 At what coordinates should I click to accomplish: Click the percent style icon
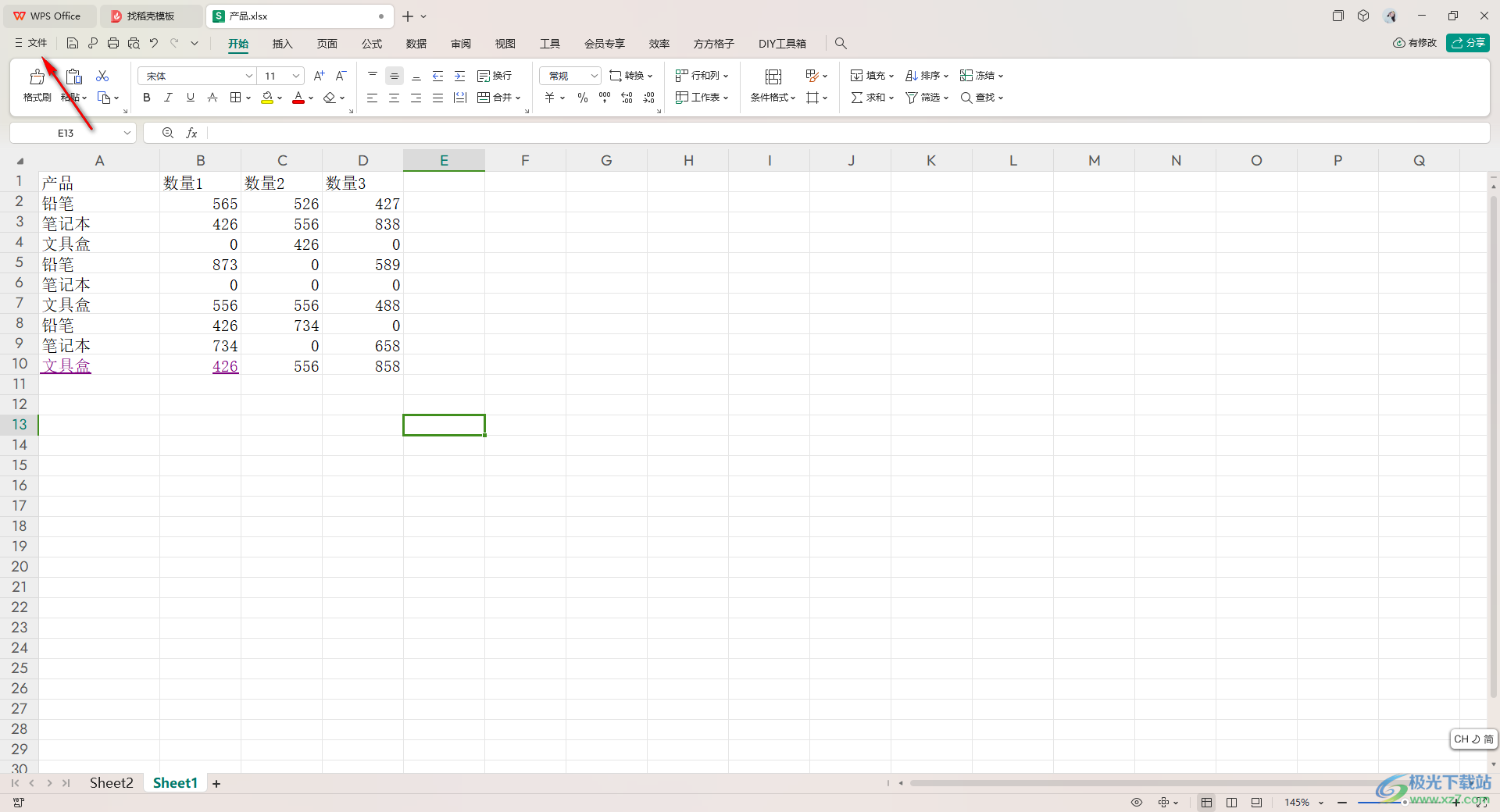(x=583, y=98)
